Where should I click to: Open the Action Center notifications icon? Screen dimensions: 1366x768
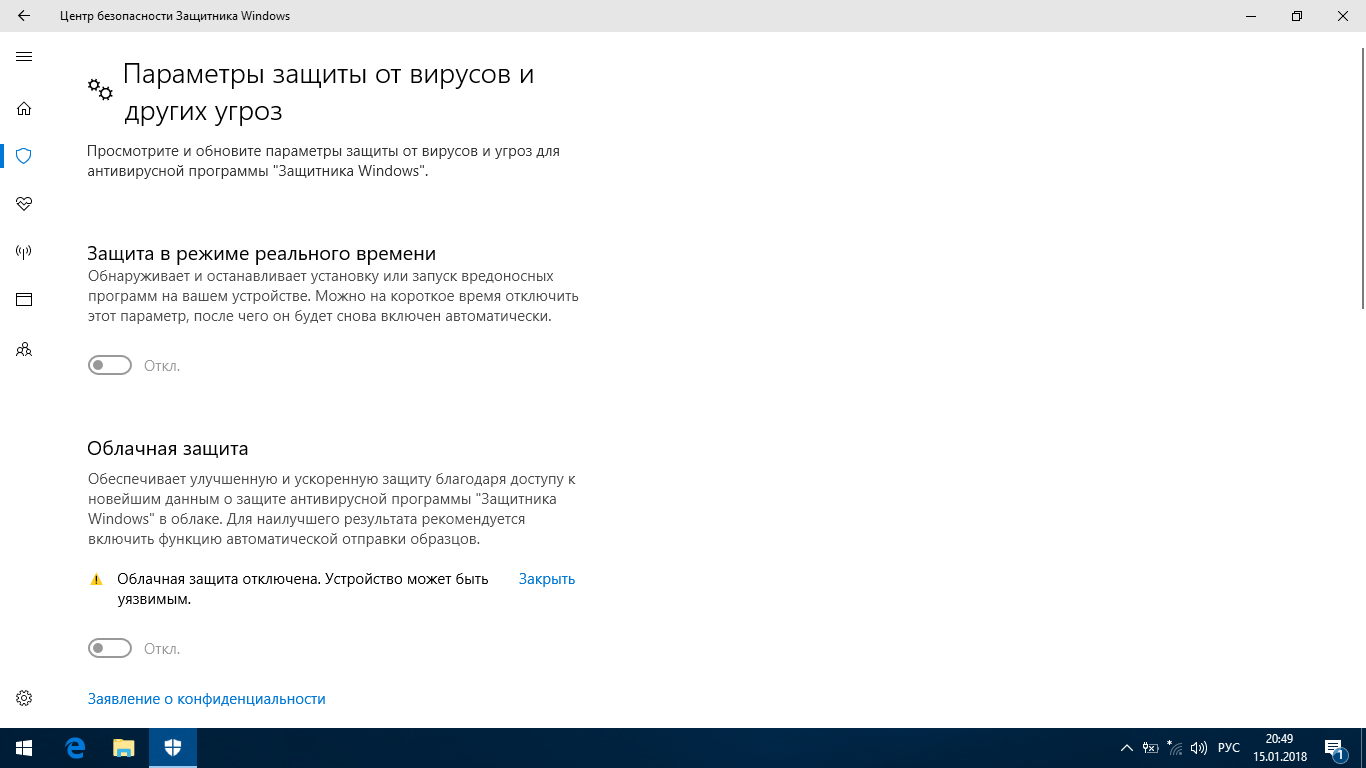(x=1335, y=748)
